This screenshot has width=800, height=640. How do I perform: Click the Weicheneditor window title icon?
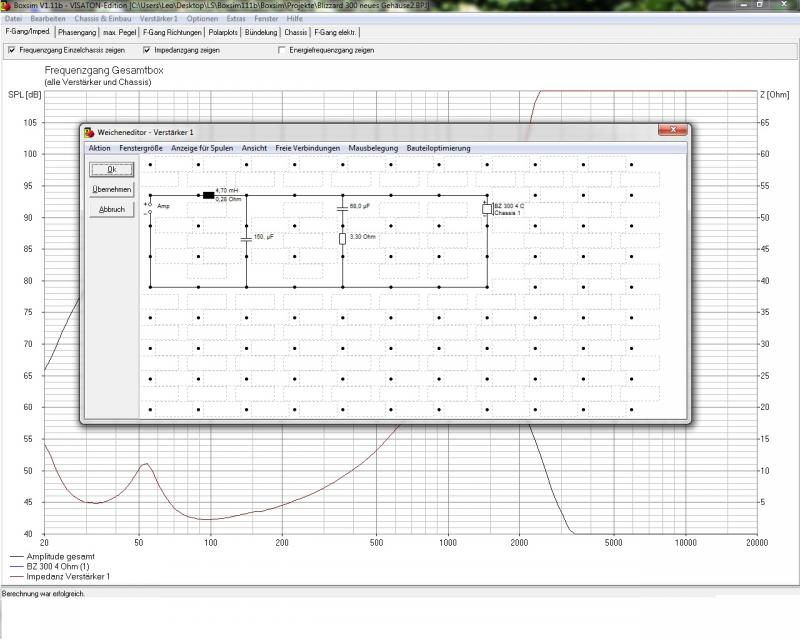(x=89, y=132)
